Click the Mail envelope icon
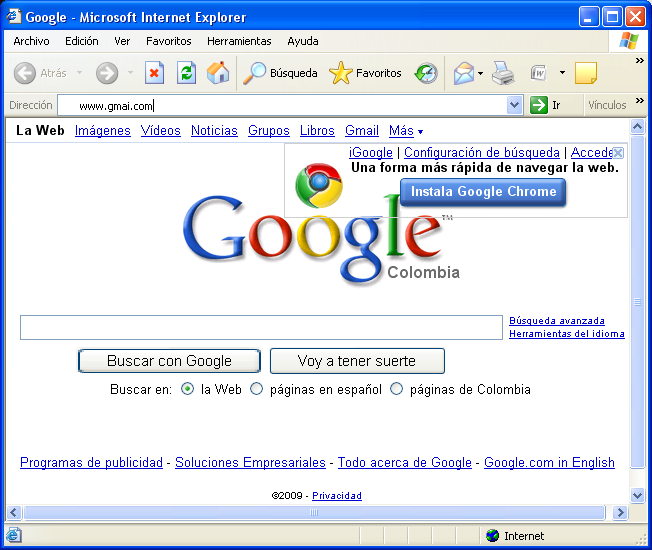Screen dimensions: 652x550 click(463, 73)
